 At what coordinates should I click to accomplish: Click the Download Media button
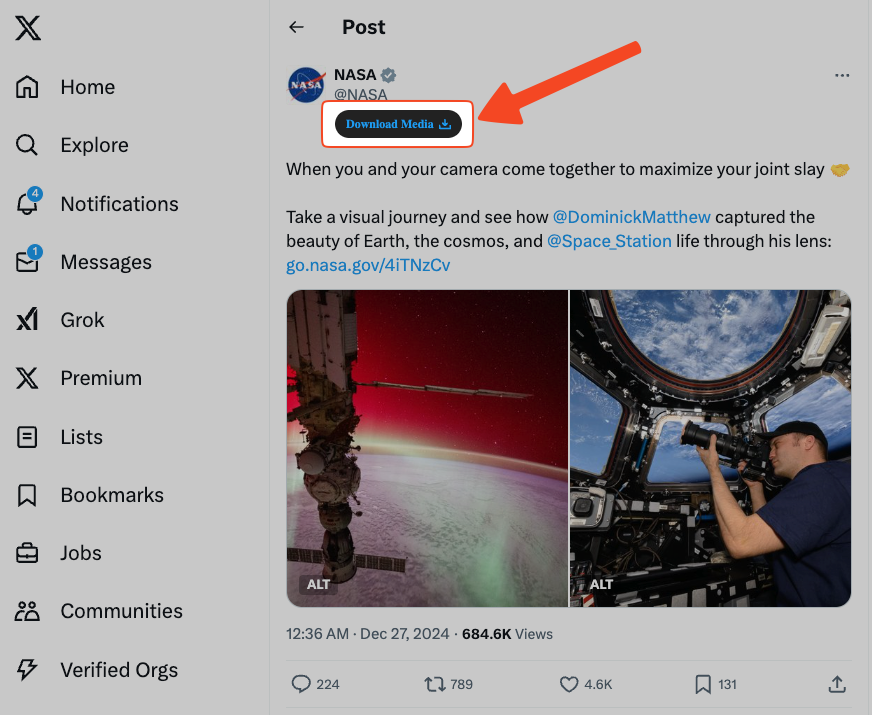pos(398,124)
